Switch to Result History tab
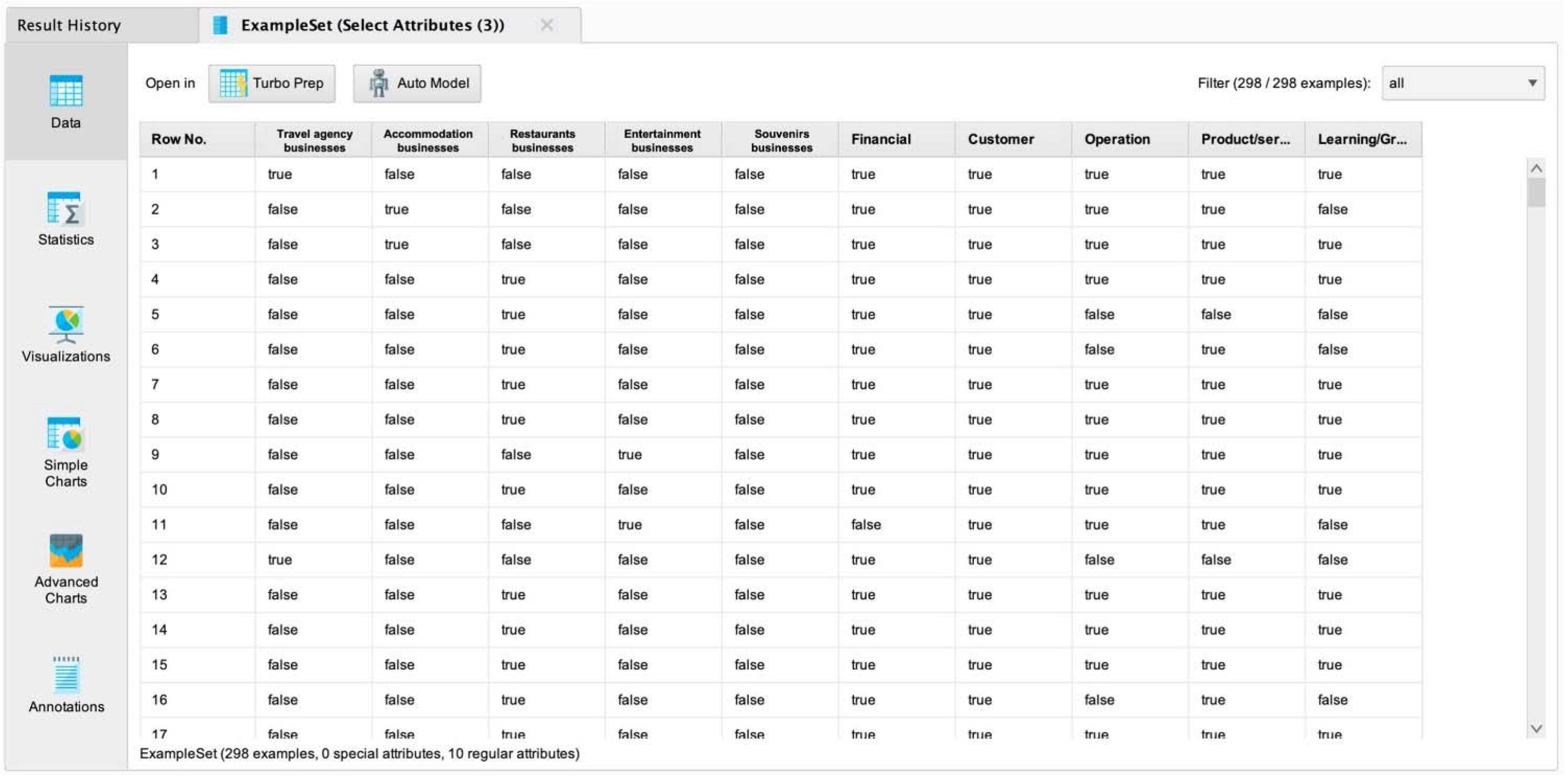This screenshot has width=1568, height=781. (x=69, y=26)
